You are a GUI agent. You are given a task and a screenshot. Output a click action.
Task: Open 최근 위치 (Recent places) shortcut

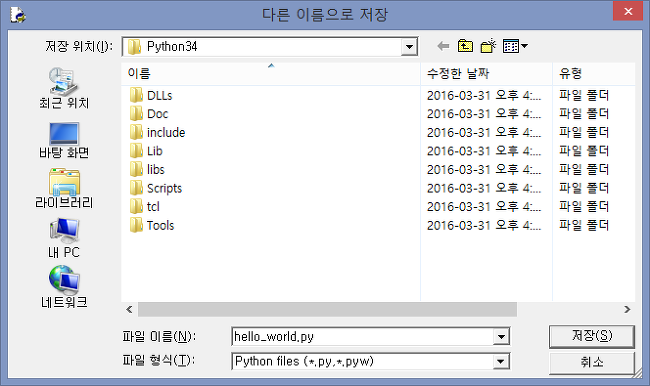pos(64,88)
